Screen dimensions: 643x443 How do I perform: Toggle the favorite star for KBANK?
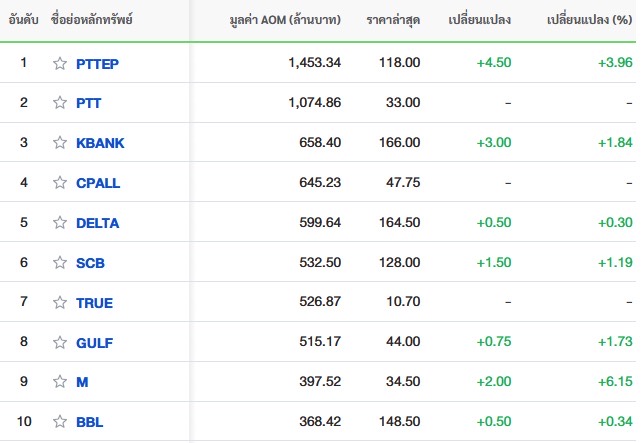pos(60,143)
